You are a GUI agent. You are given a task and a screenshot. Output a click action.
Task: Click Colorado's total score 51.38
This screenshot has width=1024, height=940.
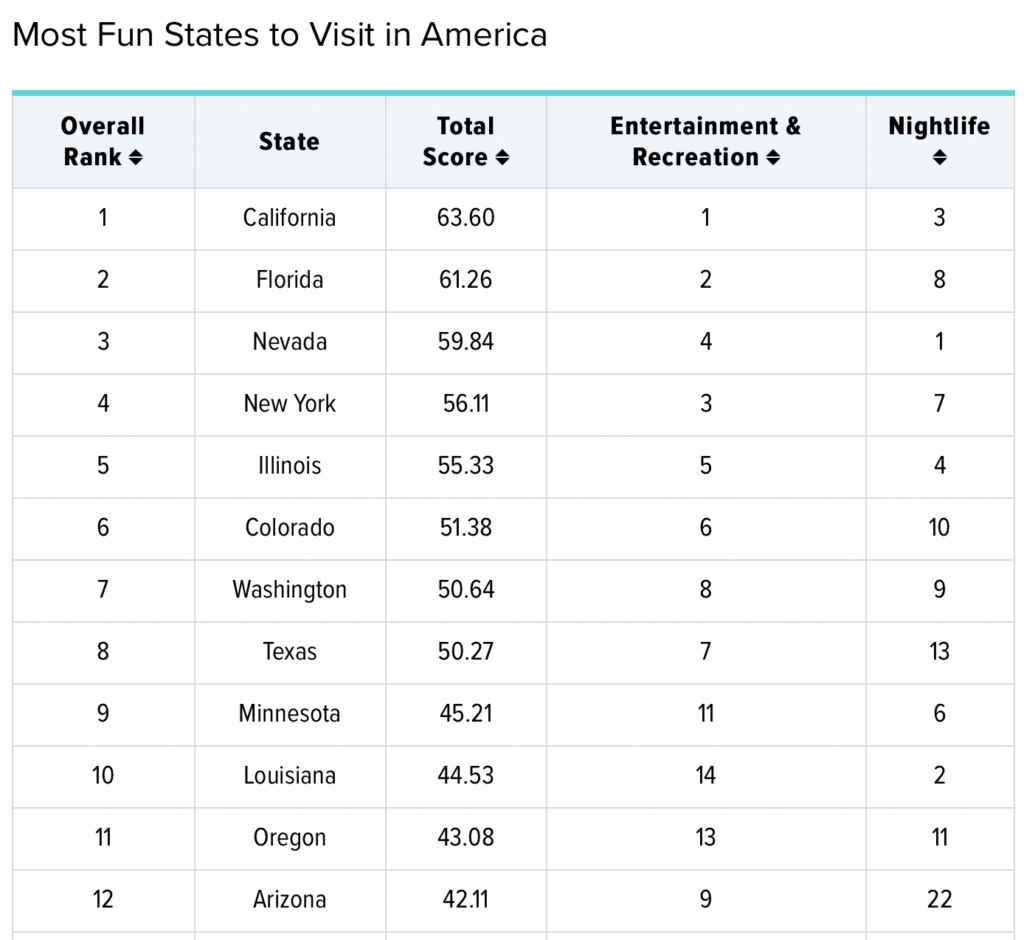pos(465,528)
